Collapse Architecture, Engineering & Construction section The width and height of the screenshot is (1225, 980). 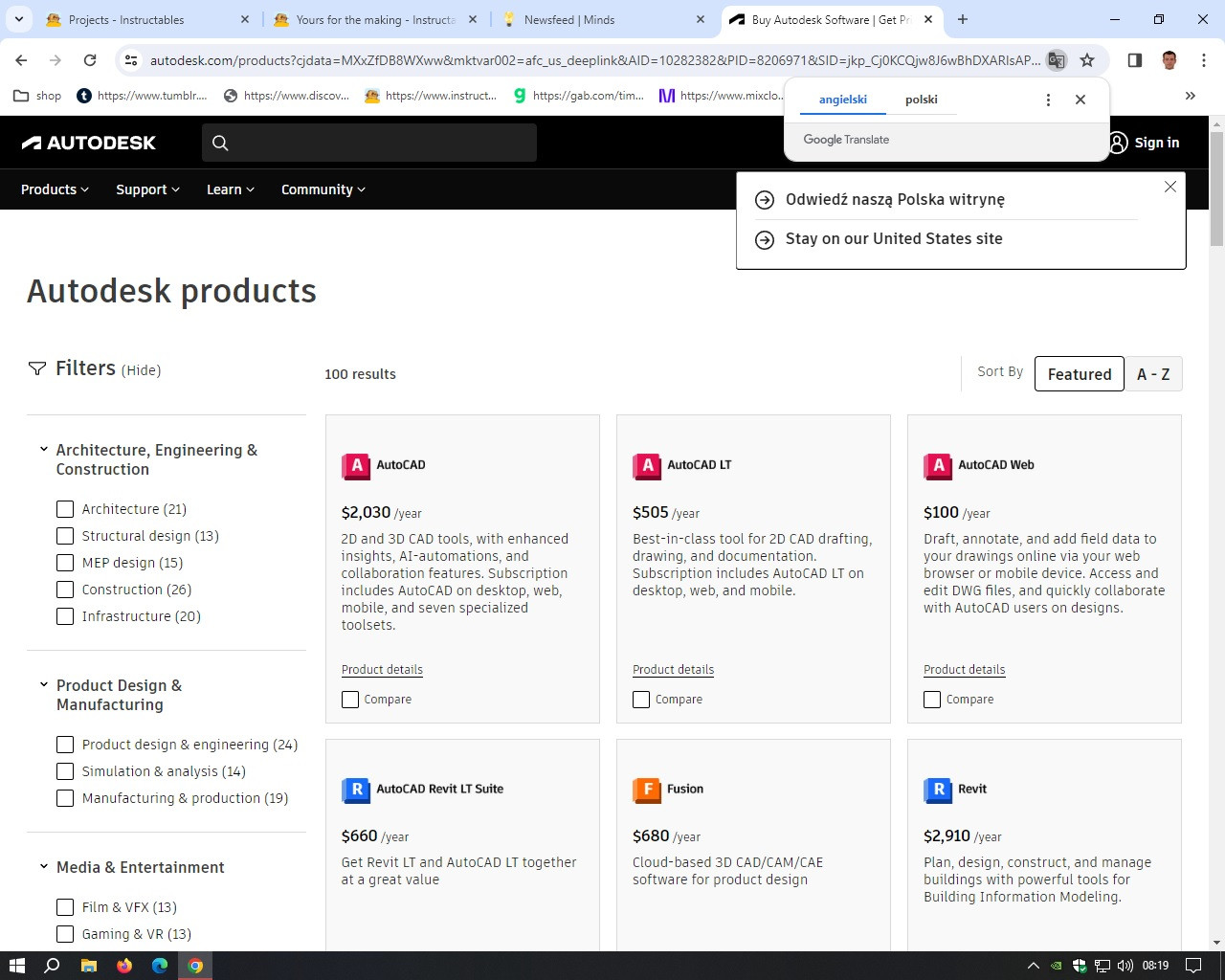(43, 449)
